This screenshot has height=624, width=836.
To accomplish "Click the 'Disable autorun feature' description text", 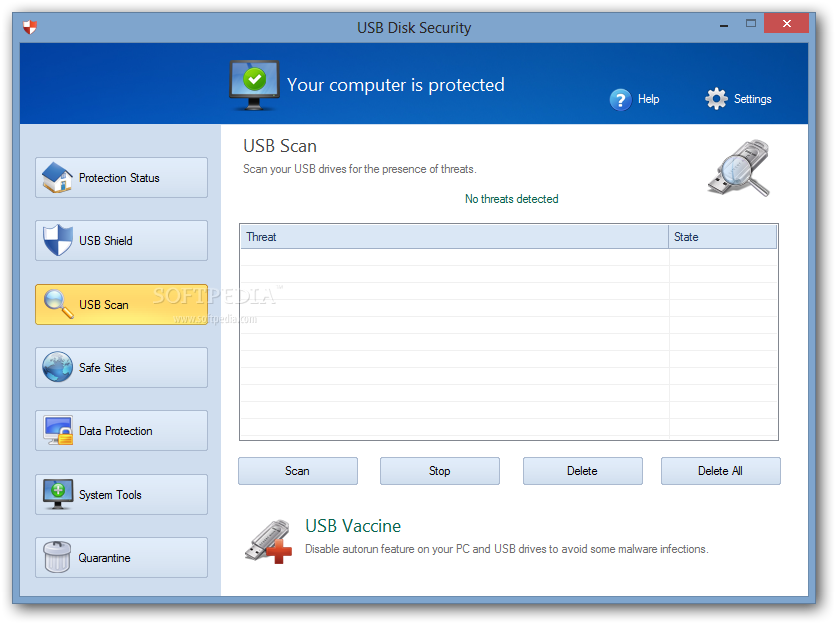I will click(x=507, y=549).
